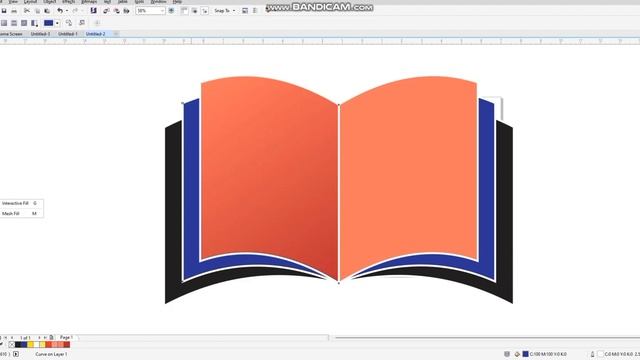Click the outline pen icon in status bar

pyautogui.click(x=592, y=354)
